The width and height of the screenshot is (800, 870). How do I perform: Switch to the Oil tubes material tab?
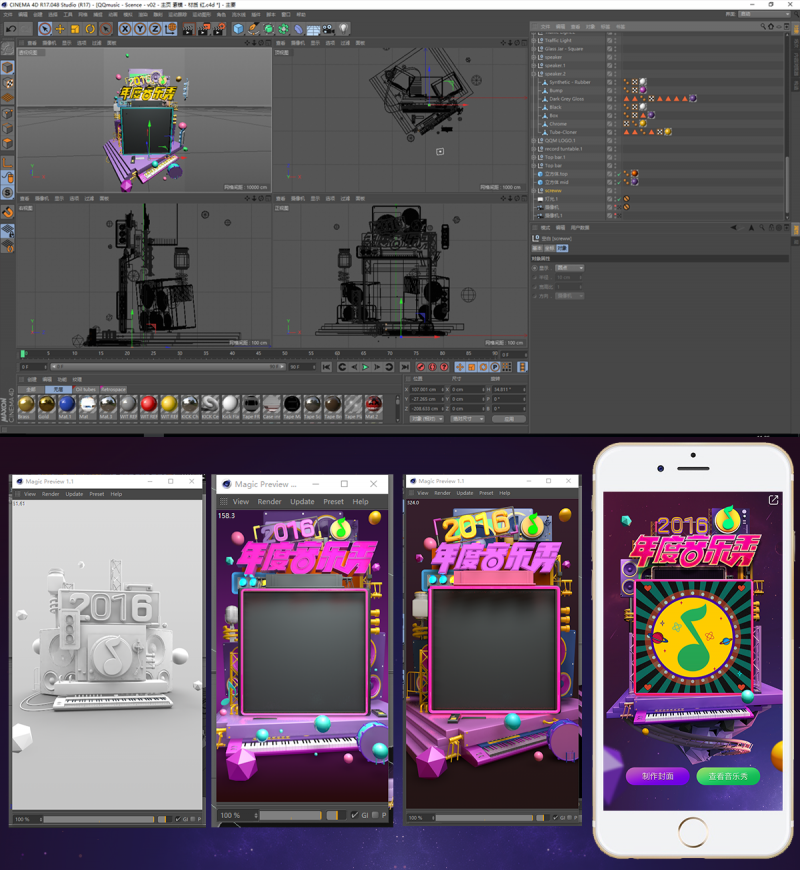(86, 390)
